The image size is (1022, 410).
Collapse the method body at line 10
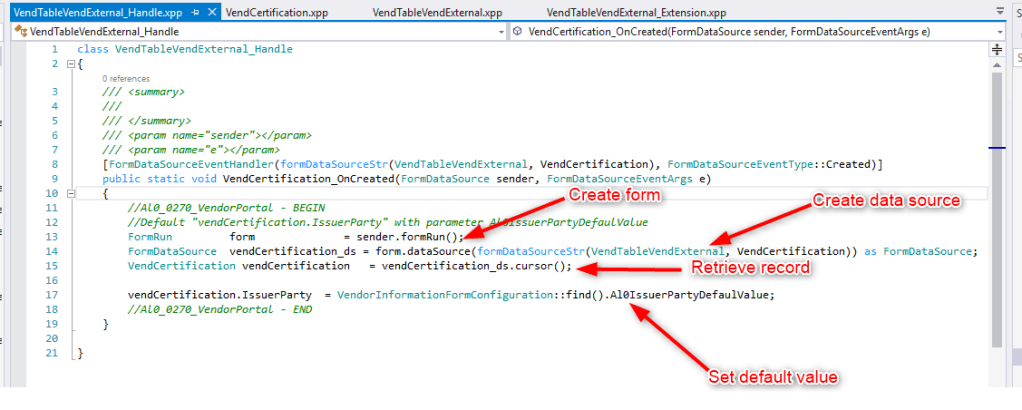click(69, 194)
